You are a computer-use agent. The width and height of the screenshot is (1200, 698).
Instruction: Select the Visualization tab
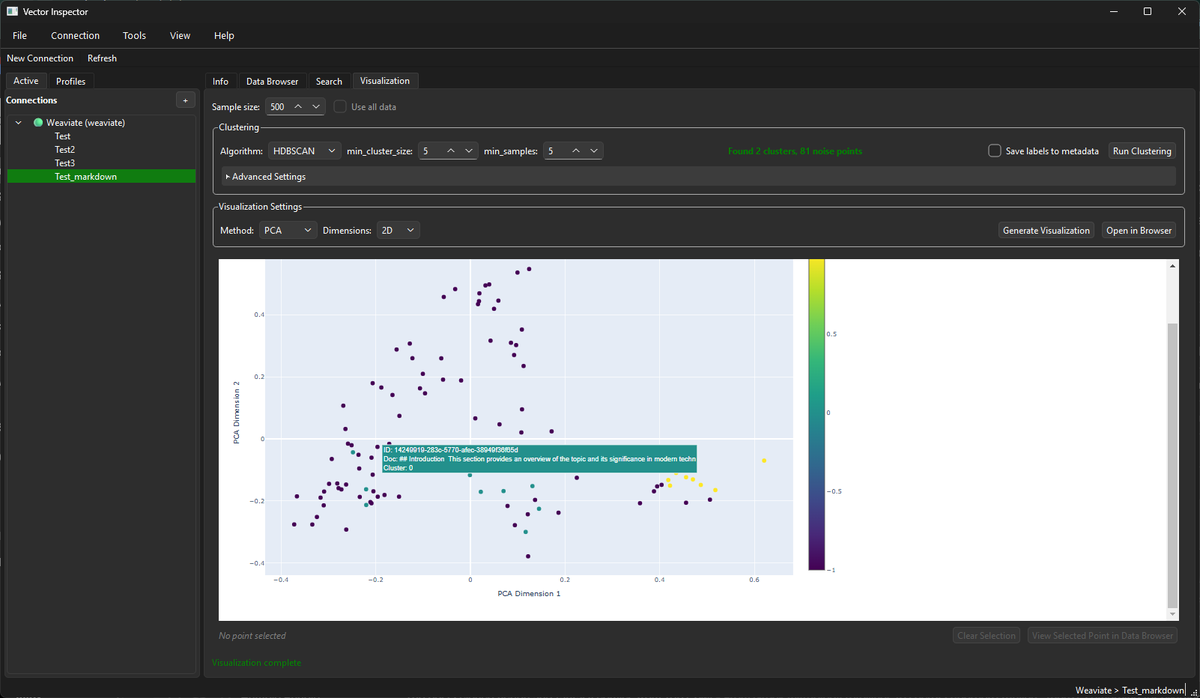click(x=385, y=81)
